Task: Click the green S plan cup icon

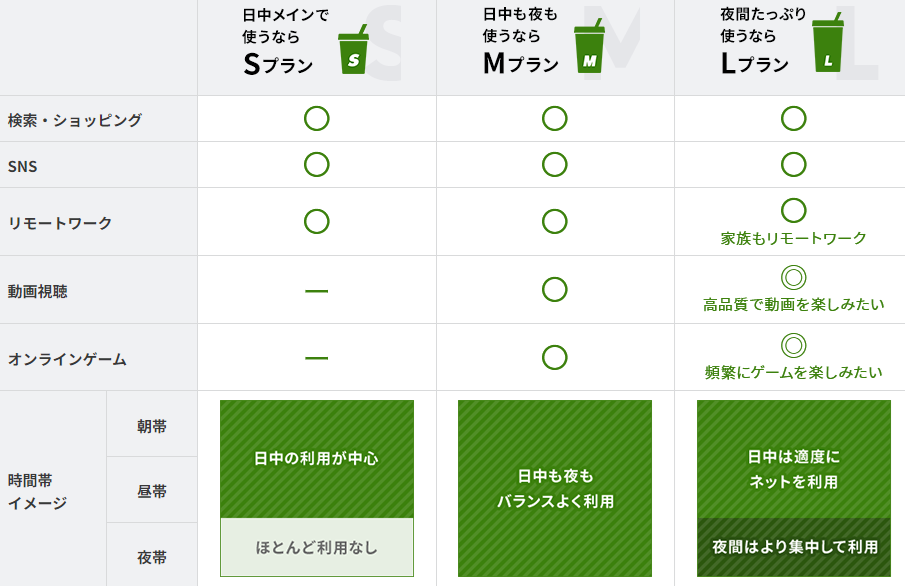Action: (x=353, y=50)
